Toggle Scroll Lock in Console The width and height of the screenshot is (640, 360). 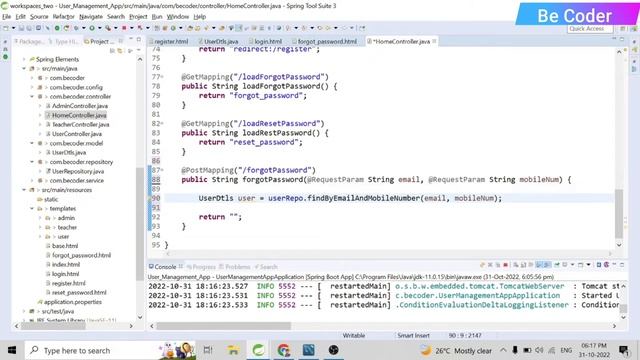[x=523, y=265]
